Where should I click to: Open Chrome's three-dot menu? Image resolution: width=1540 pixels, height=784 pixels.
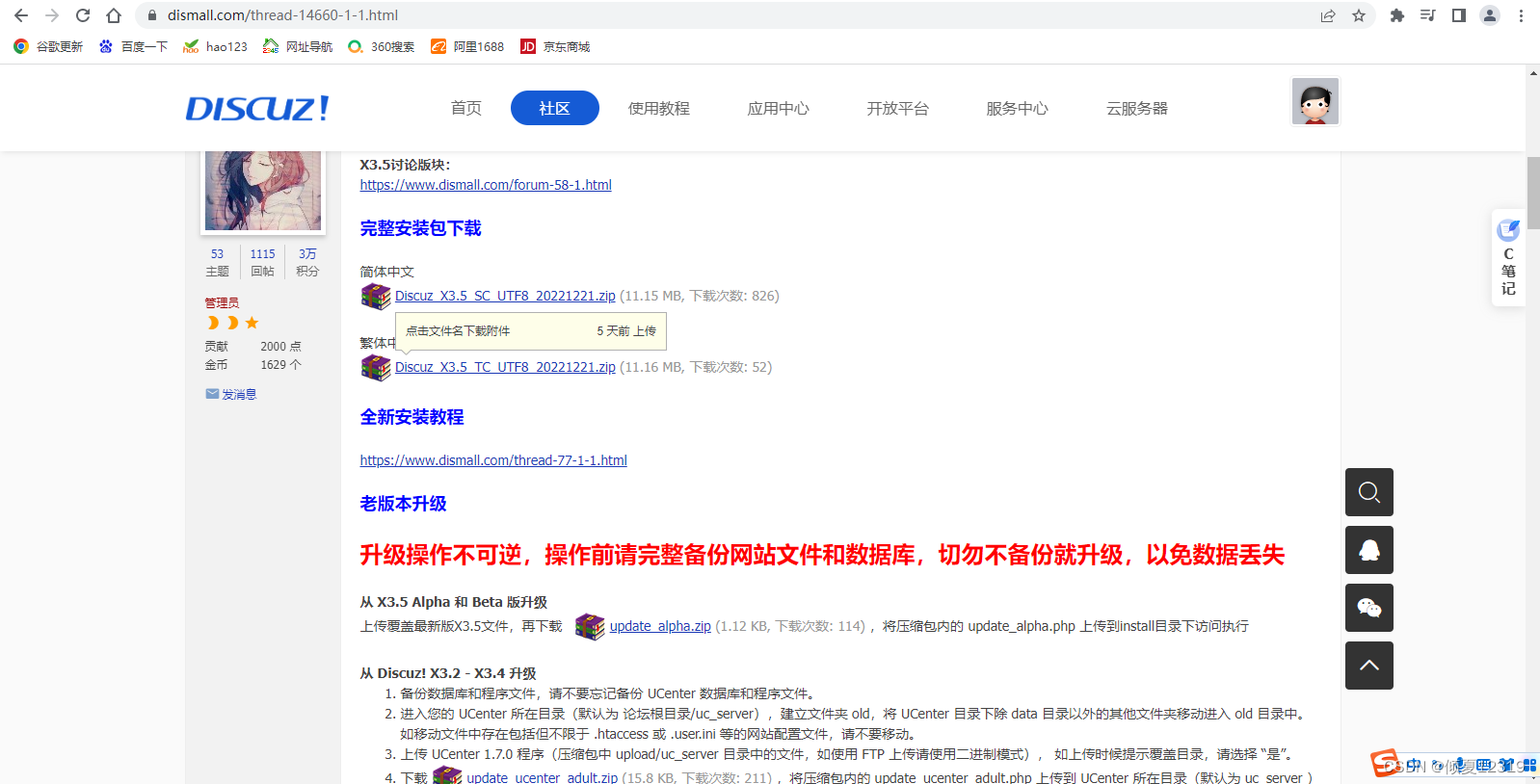pyautogui.click(x=1521, y=15)
